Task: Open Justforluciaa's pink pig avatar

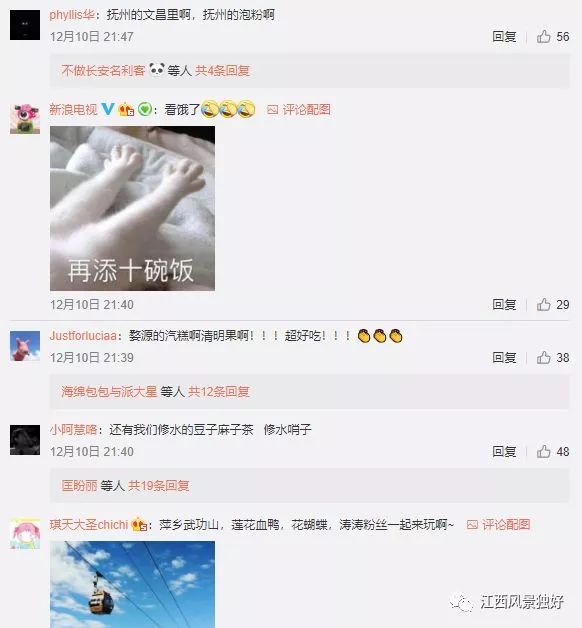Action: point(25,346)
